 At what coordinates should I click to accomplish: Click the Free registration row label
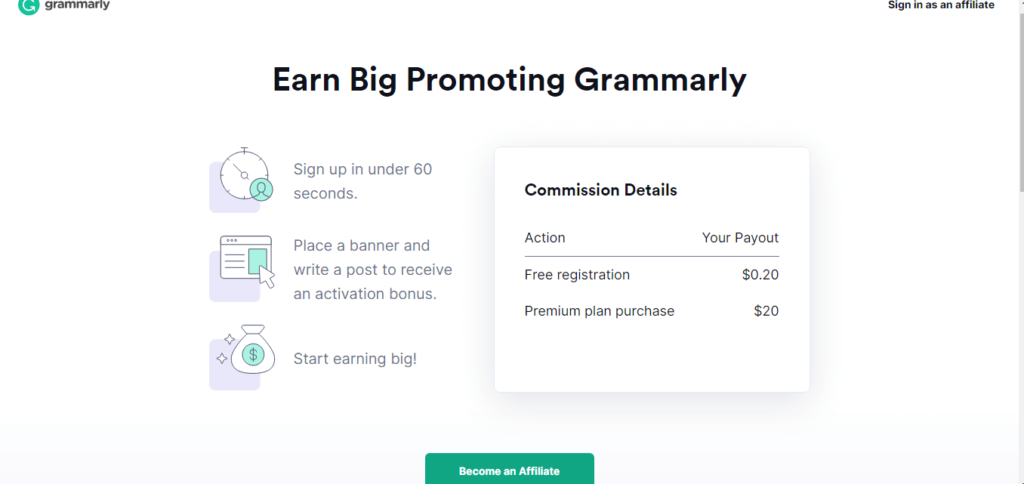[x=577, y=275]
